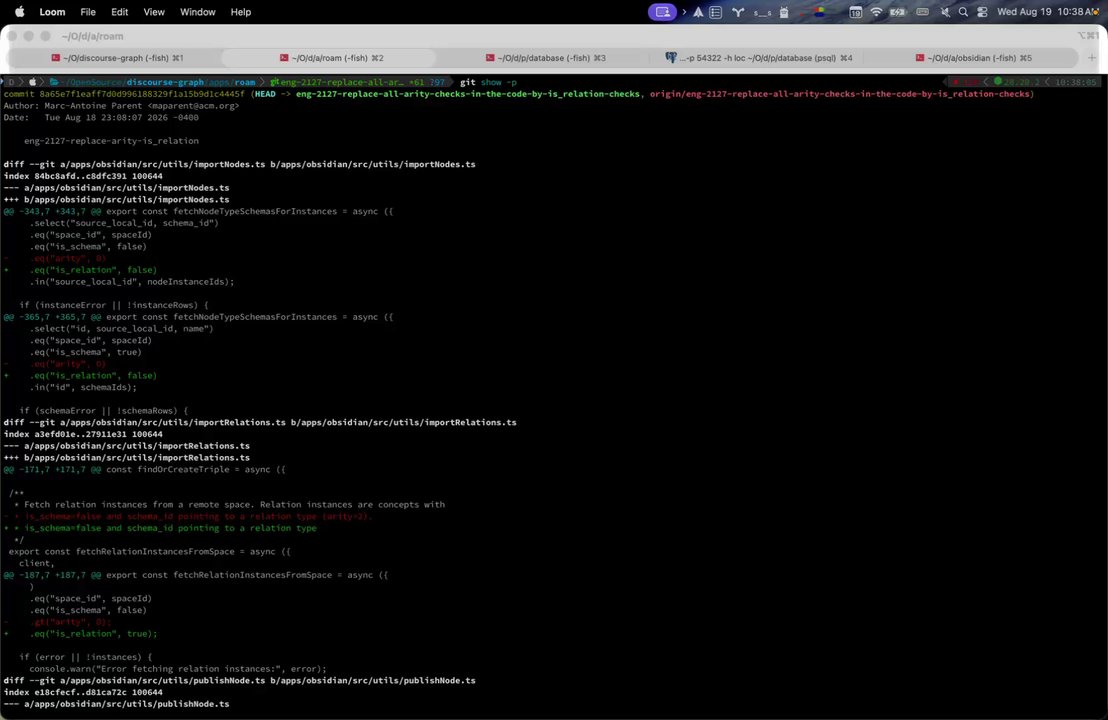Open the battery status menu
Viewport: 1108px width, 720px height.
(x=898, y=12)
